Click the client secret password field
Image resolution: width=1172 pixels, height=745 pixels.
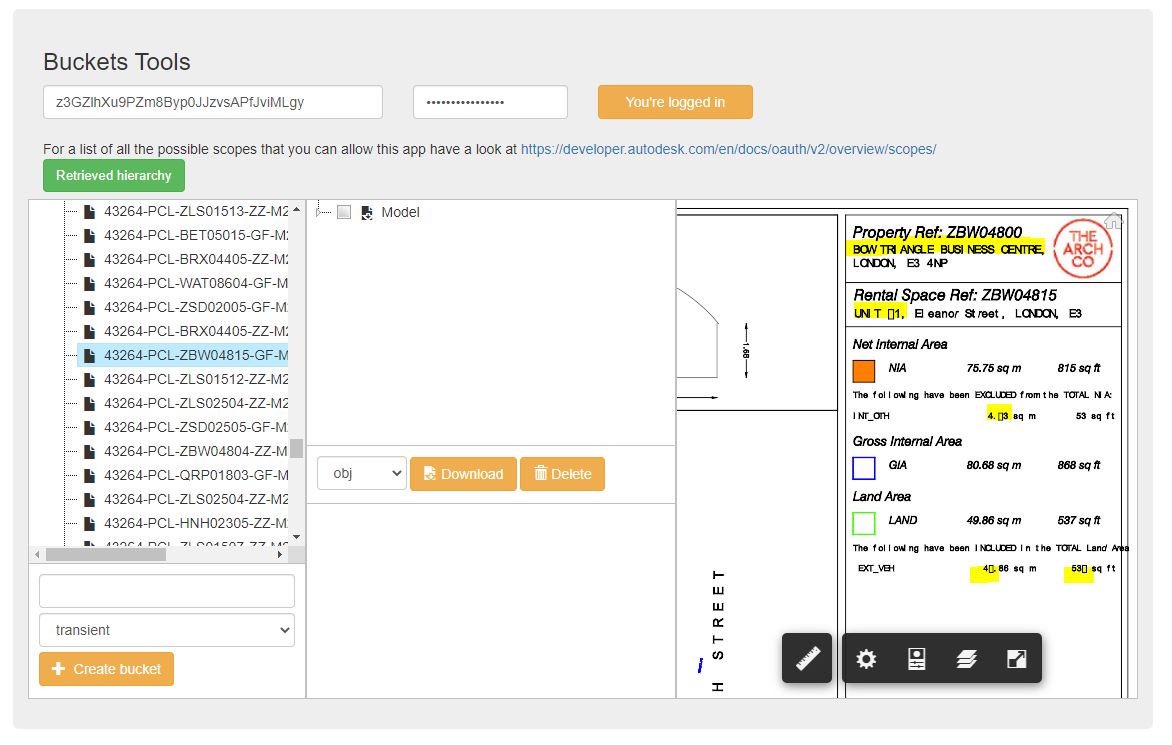[x=490, y=102]
